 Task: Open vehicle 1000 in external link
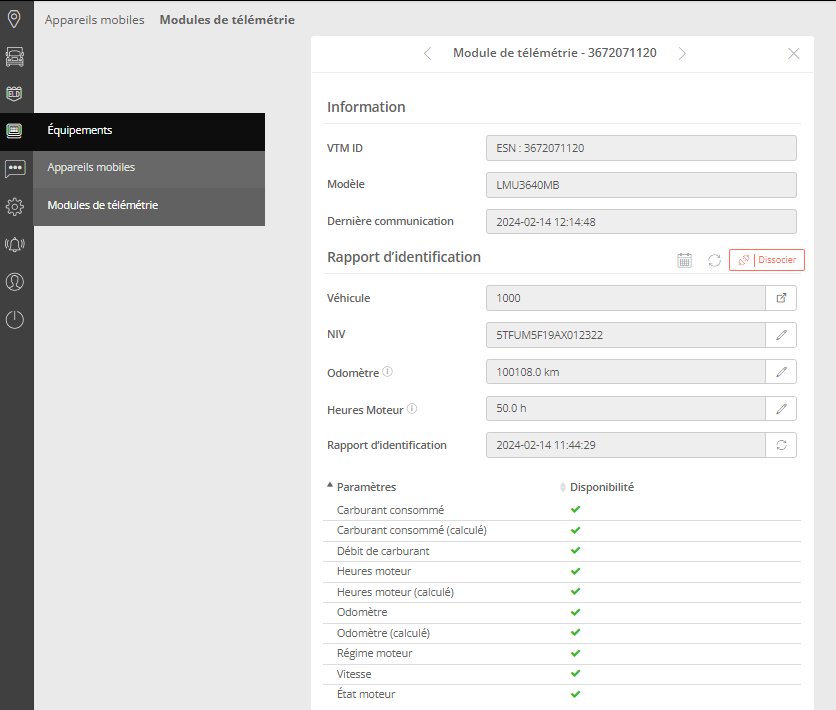(781, 298)
